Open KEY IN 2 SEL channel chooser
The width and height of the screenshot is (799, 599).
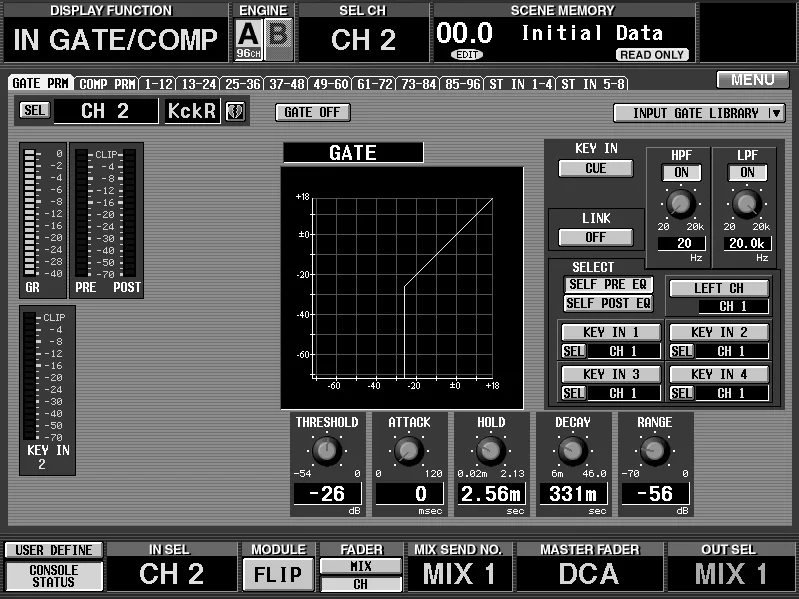click(x=681, y=351)
